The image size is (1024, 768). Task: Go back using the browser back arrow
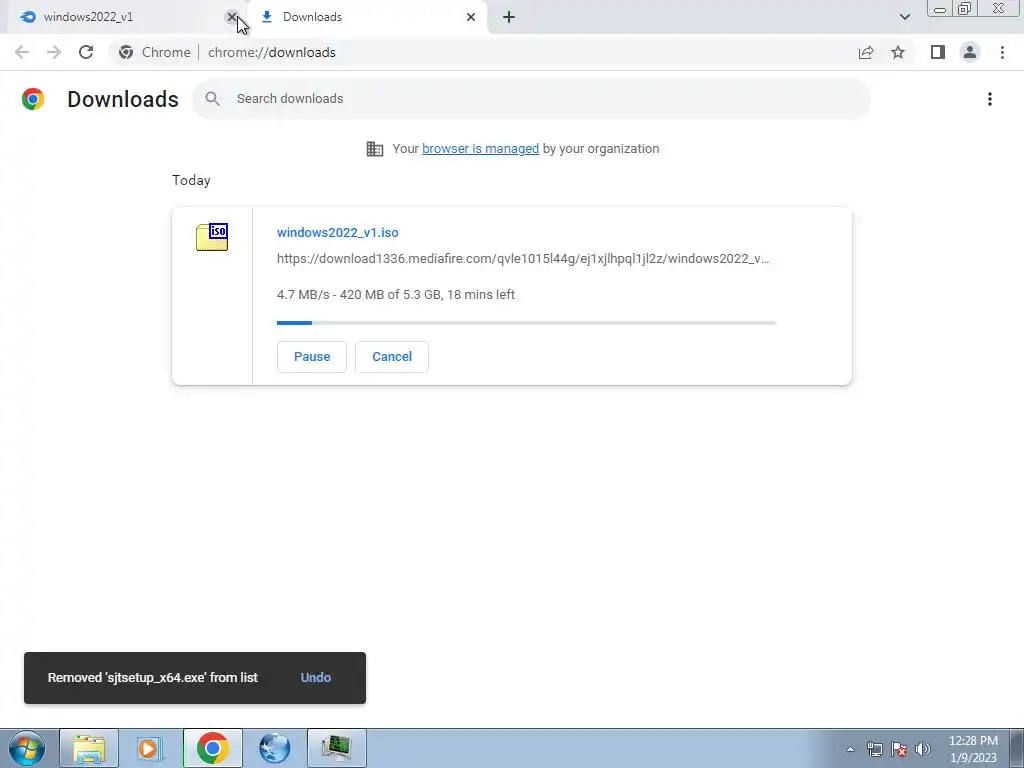tap(22, 52)
